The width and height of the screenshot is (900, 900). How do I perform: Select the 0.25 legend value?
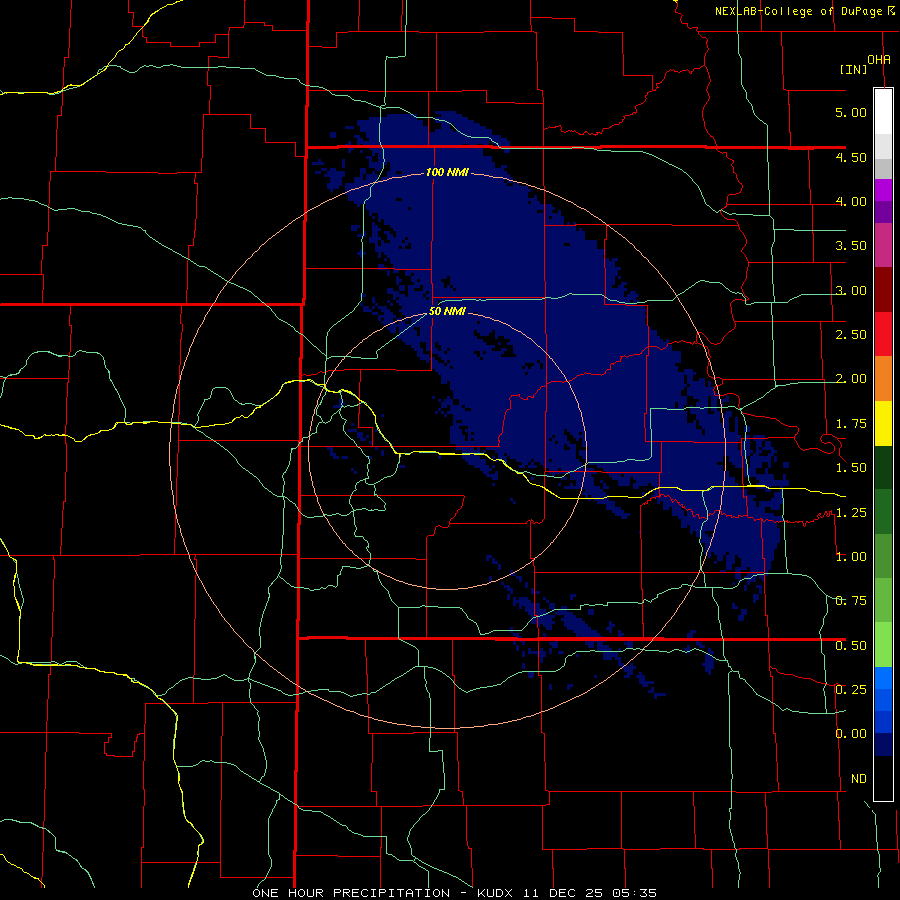click(x=851, y=690)
